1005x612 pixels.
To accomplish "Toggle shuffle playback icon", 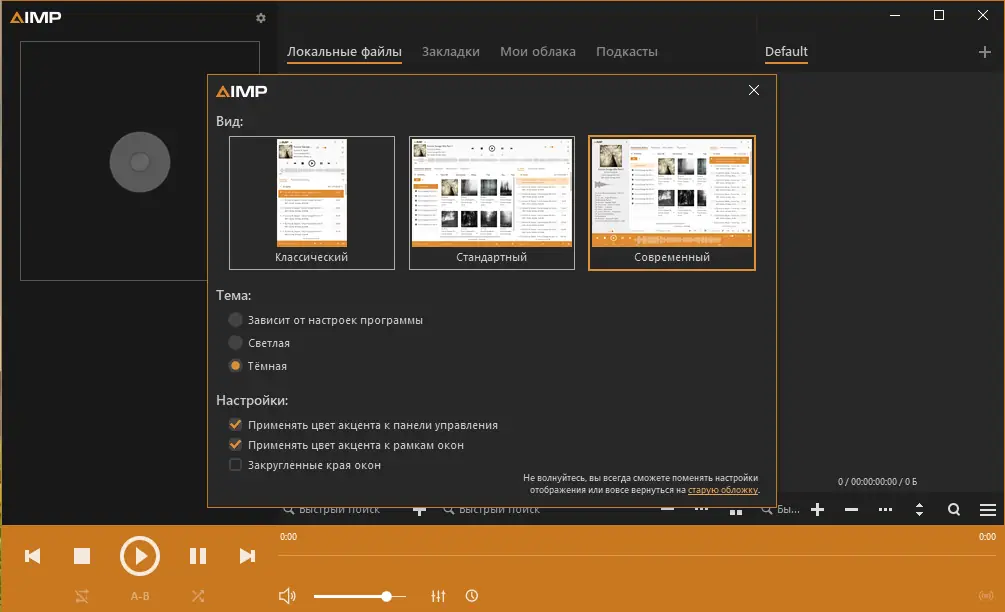I will pos(198,596).
